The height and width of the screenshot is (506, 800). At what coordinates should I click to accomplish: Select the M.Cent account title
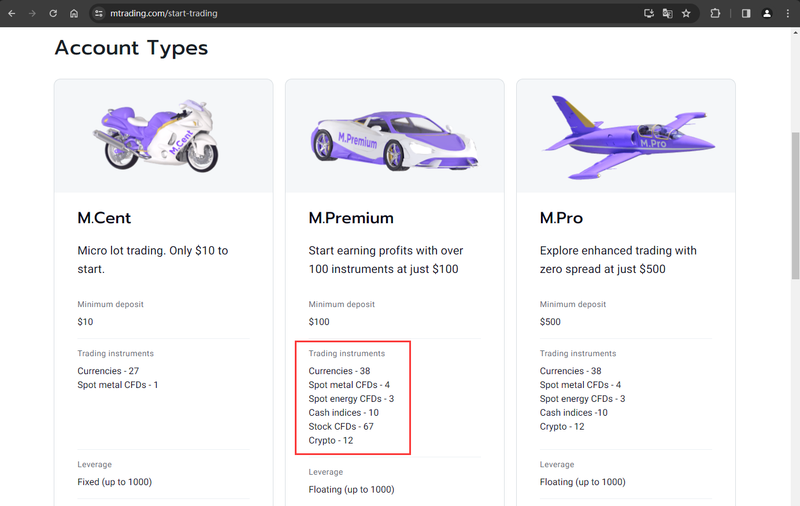[104, 218]
